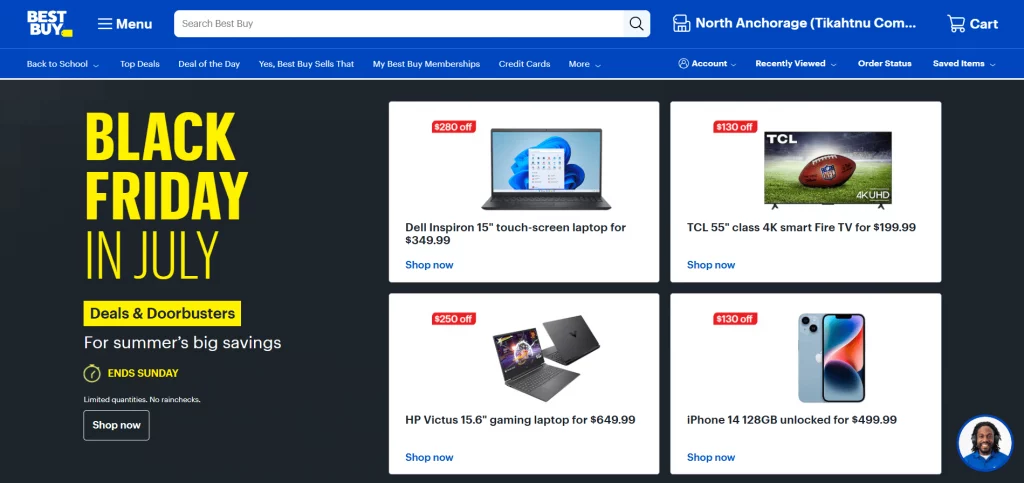Click the $250 off badge
This screenshot has width=1024, height=483.
[x=453, y=319]
